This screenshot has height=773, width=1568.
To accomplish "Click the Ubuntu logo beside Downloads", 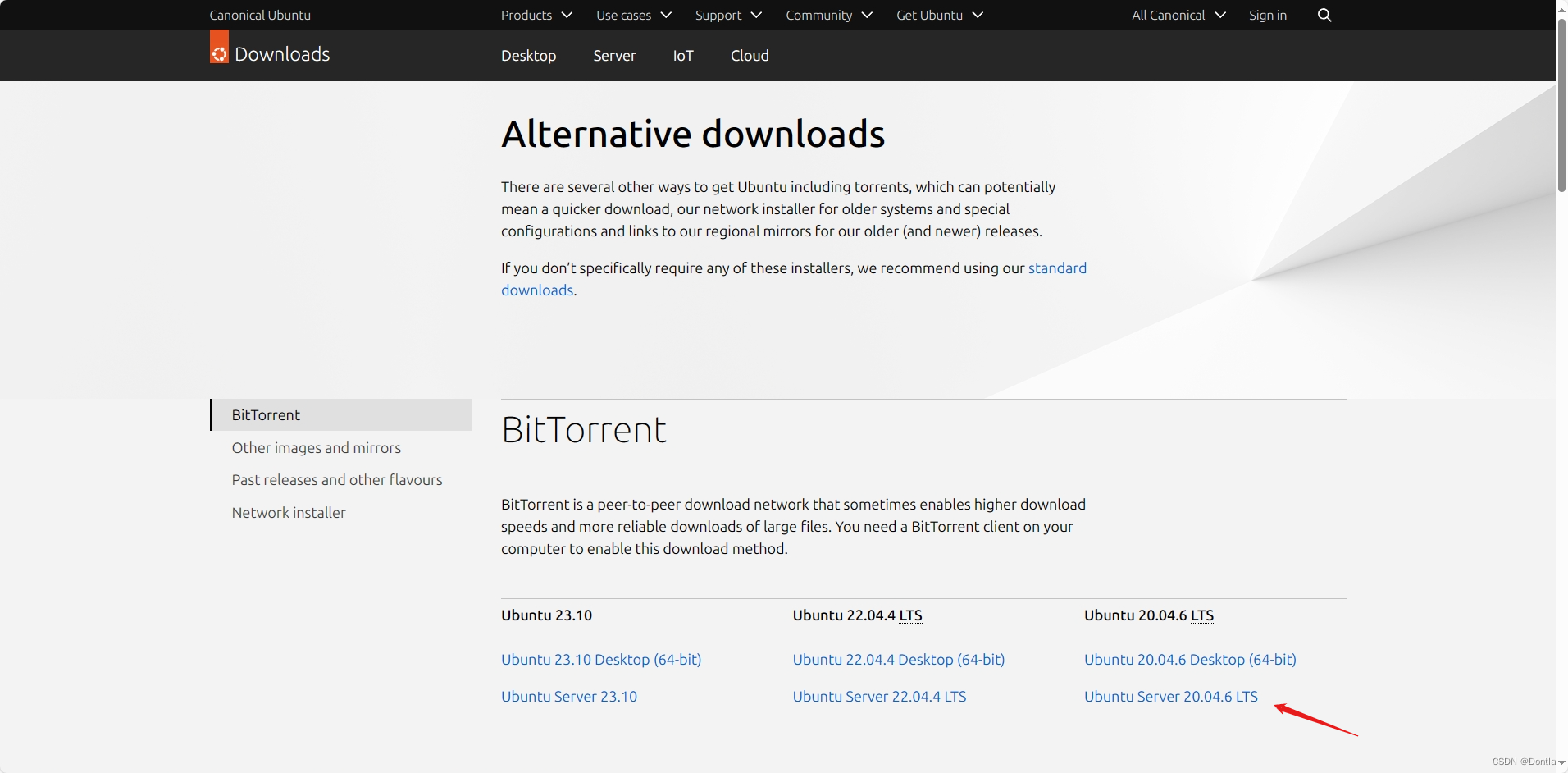I will pyautogui.click(x=219, y=47).
